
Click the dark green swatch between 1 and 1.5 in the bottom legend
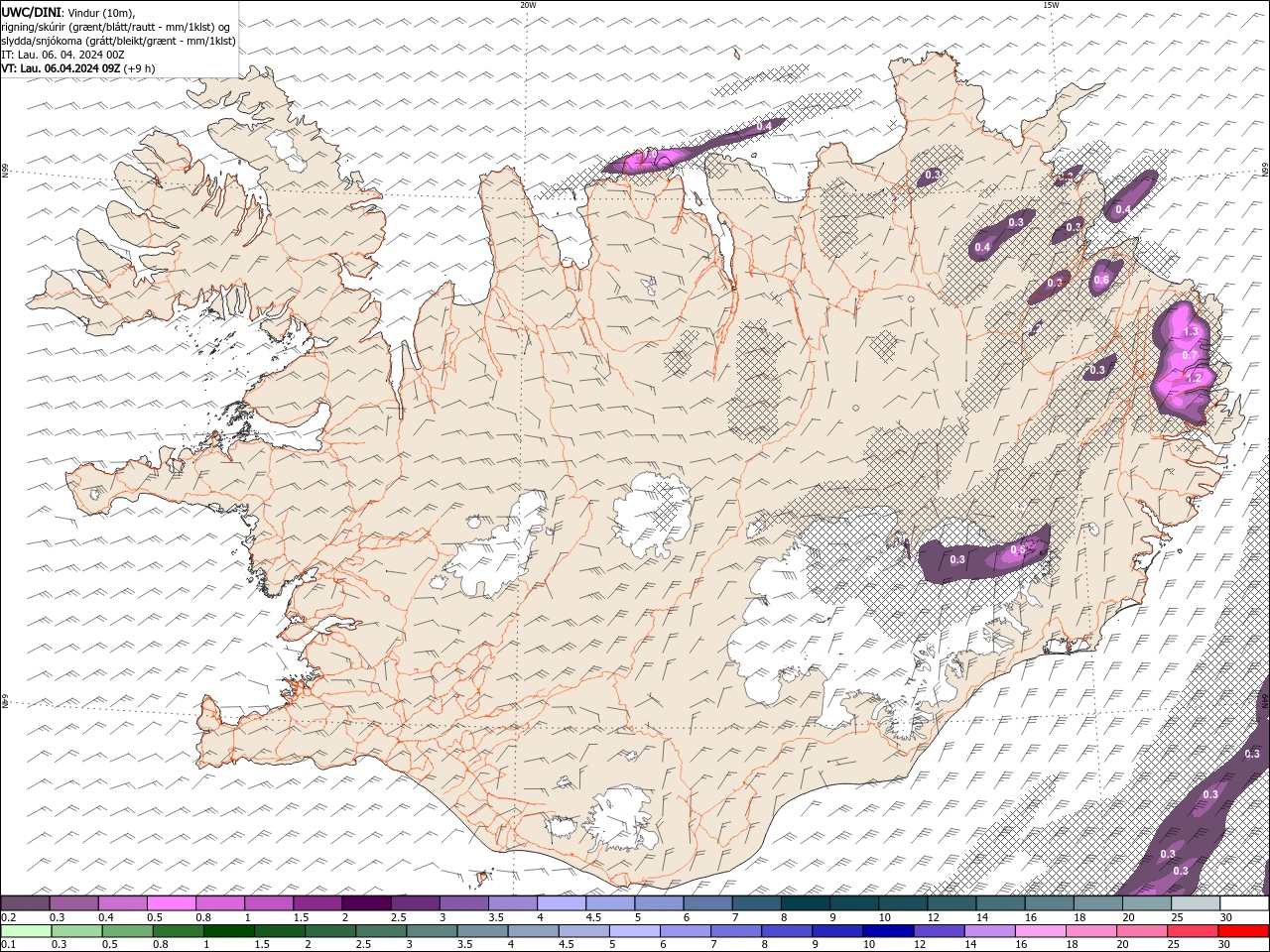[x=229, y=931]
